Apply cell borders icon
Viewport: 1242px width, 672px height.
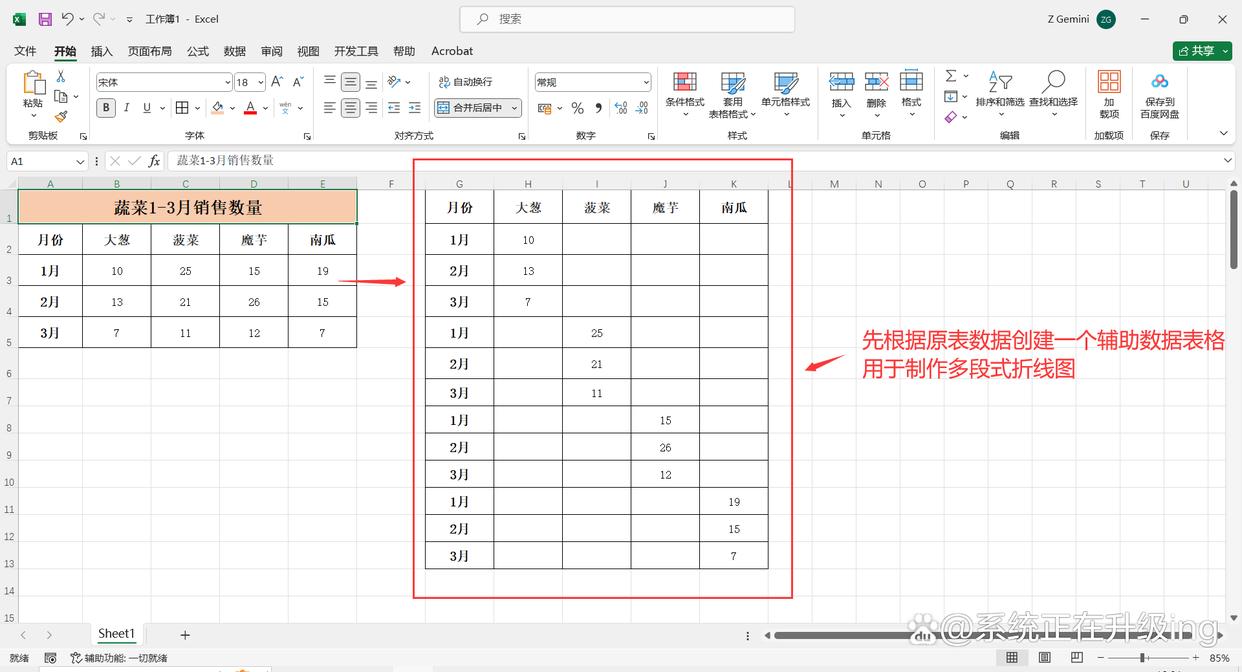(182, 108)
